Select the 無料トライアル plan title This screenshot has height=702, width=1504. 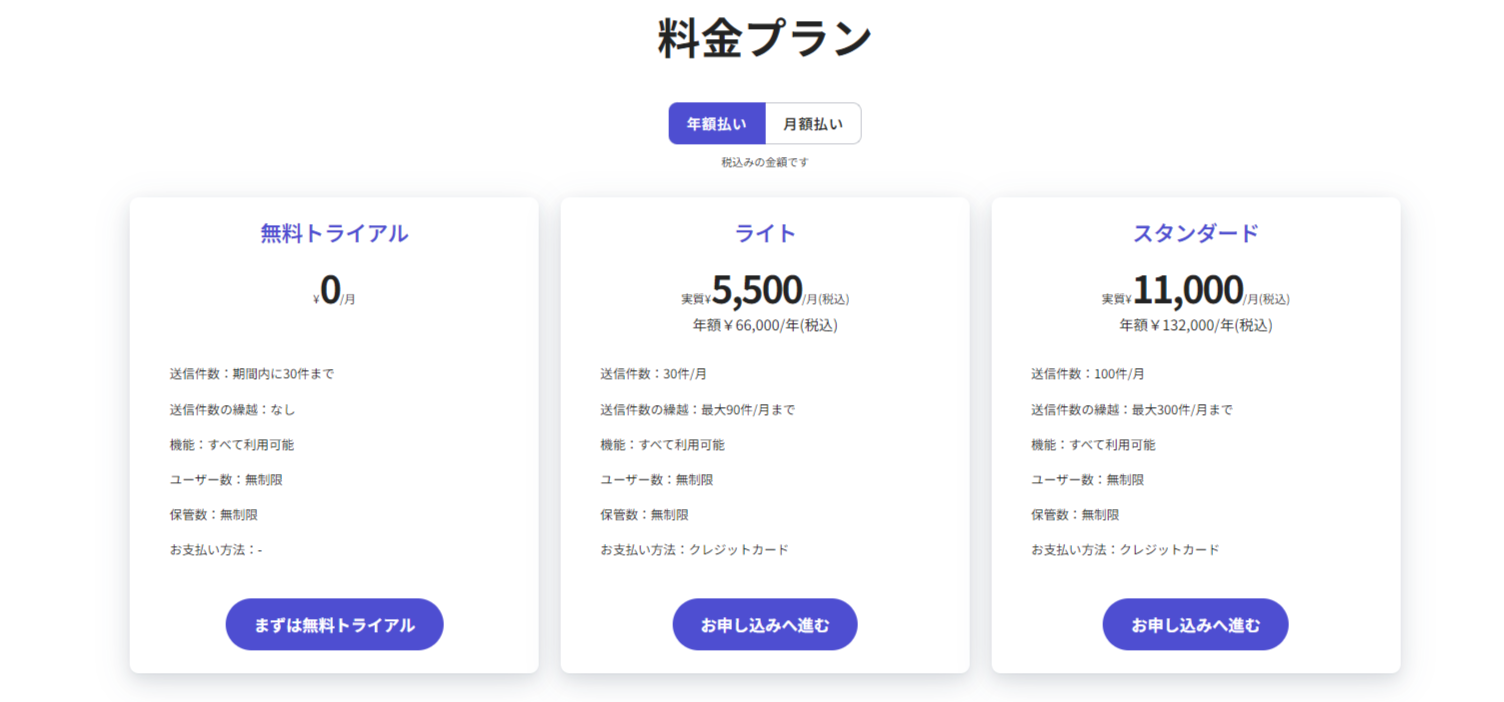[334, 233]
